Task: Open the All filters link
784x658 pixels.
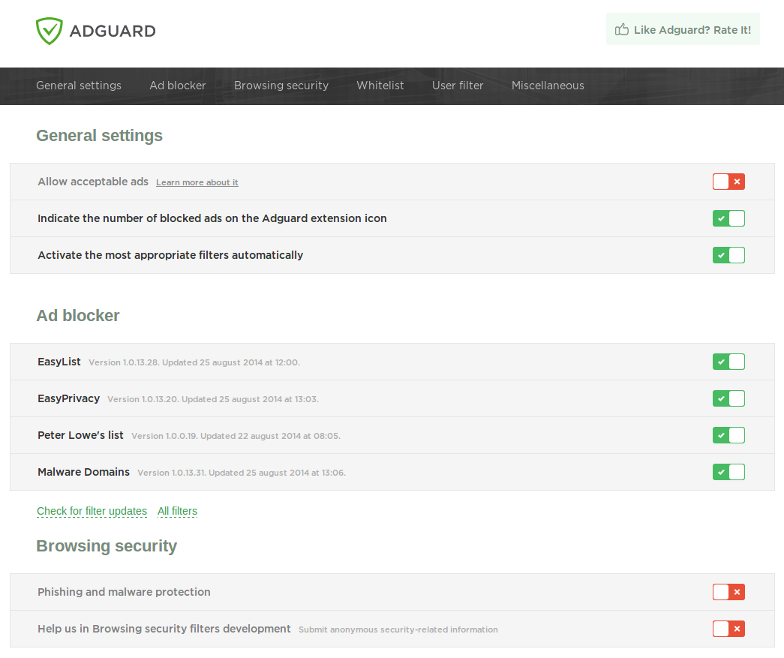Action: pos(177,511)
